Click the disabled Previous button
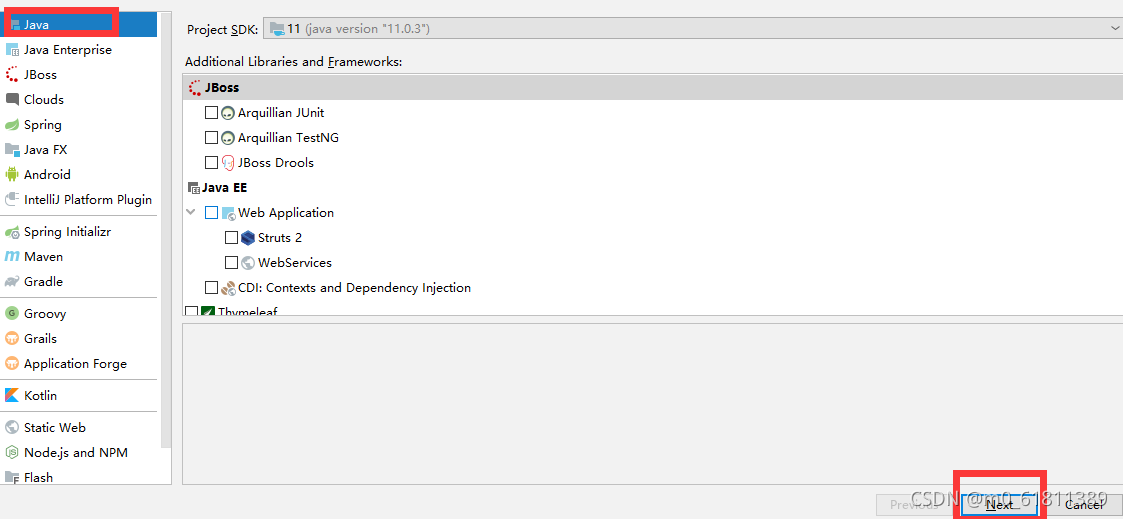 click(914, 505)
